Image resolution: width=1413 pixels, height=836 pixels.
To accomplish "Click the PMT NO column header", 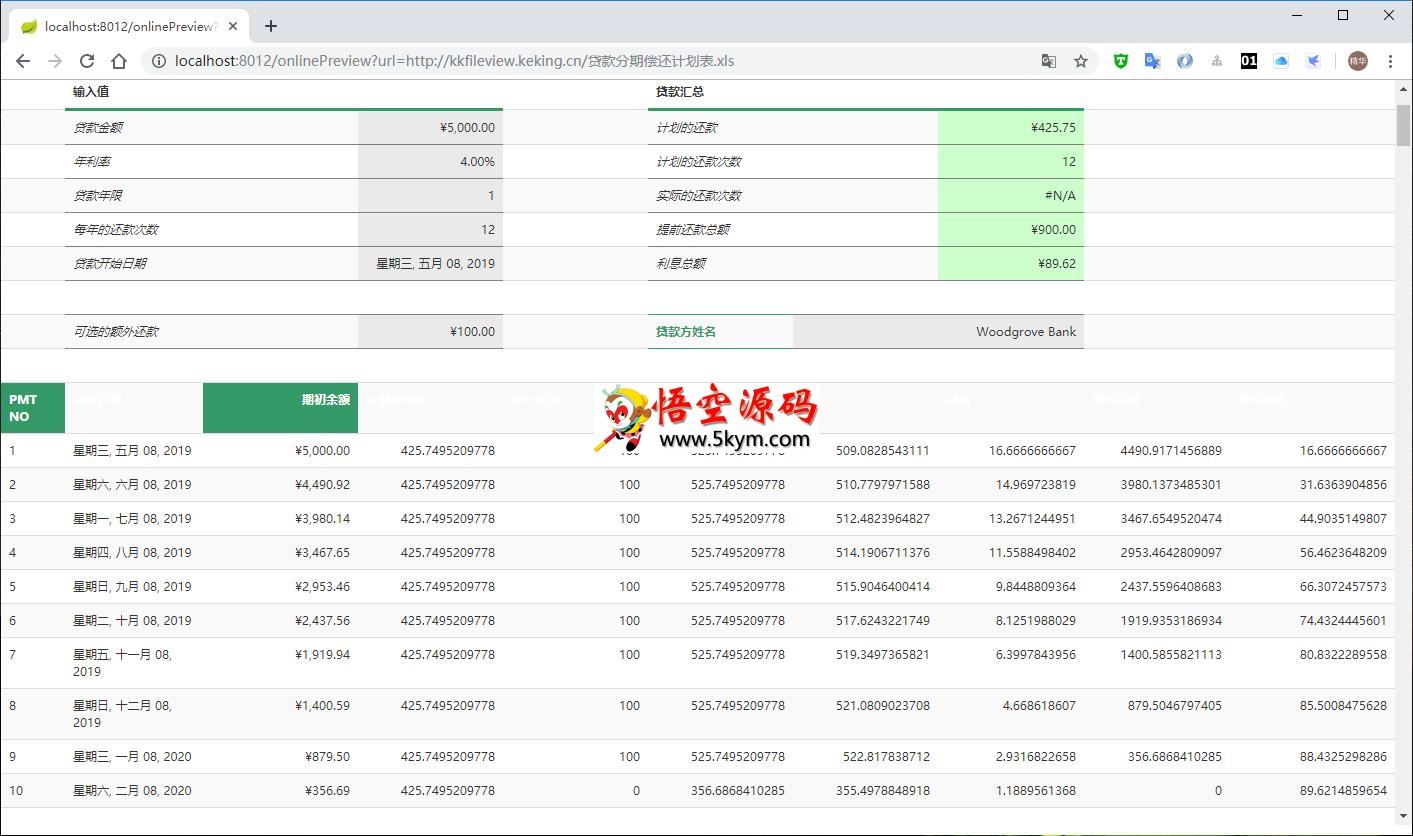I will (x=32, y=408).
